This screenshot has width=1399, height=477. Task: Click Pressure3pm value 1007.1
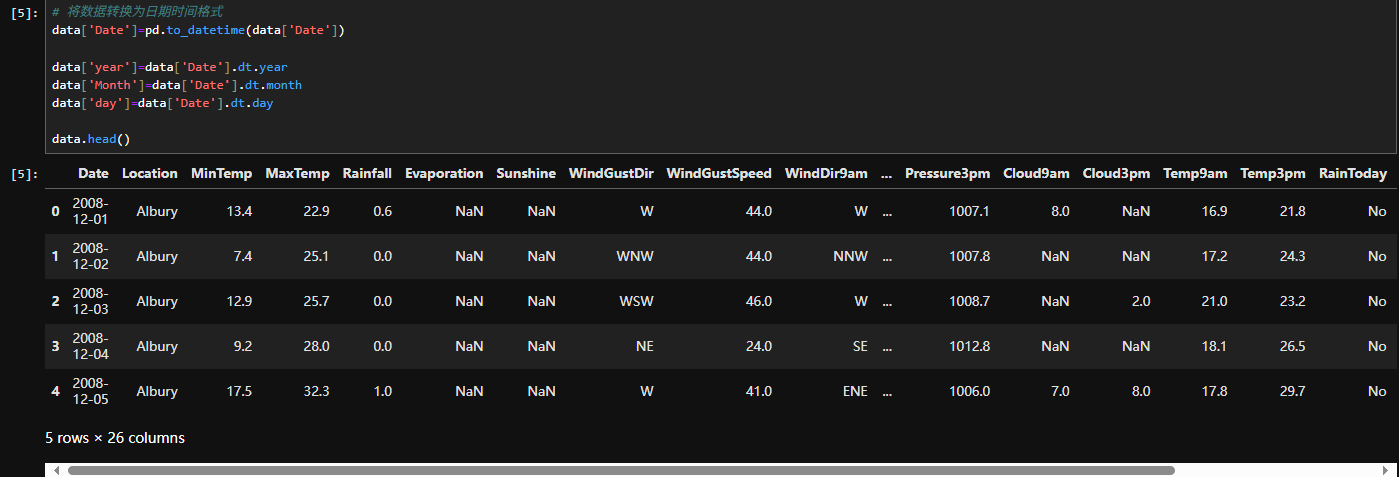tap(970, 211)
